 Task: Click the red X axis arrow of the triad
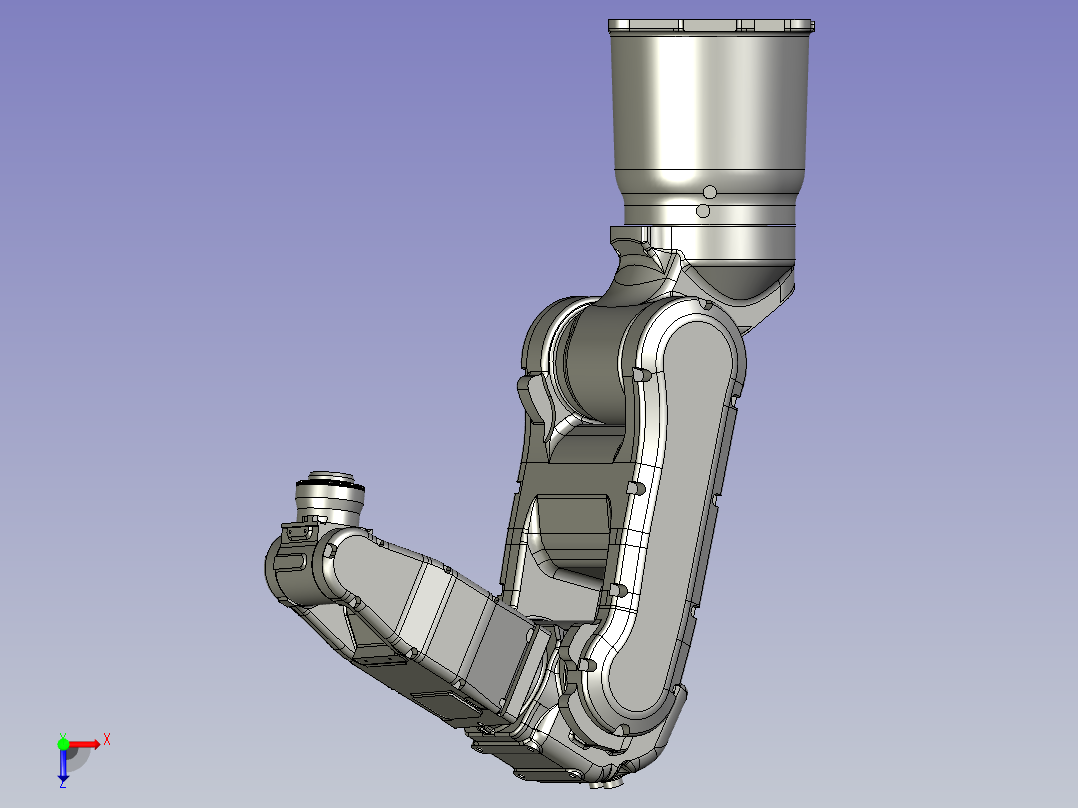(85, 745)
